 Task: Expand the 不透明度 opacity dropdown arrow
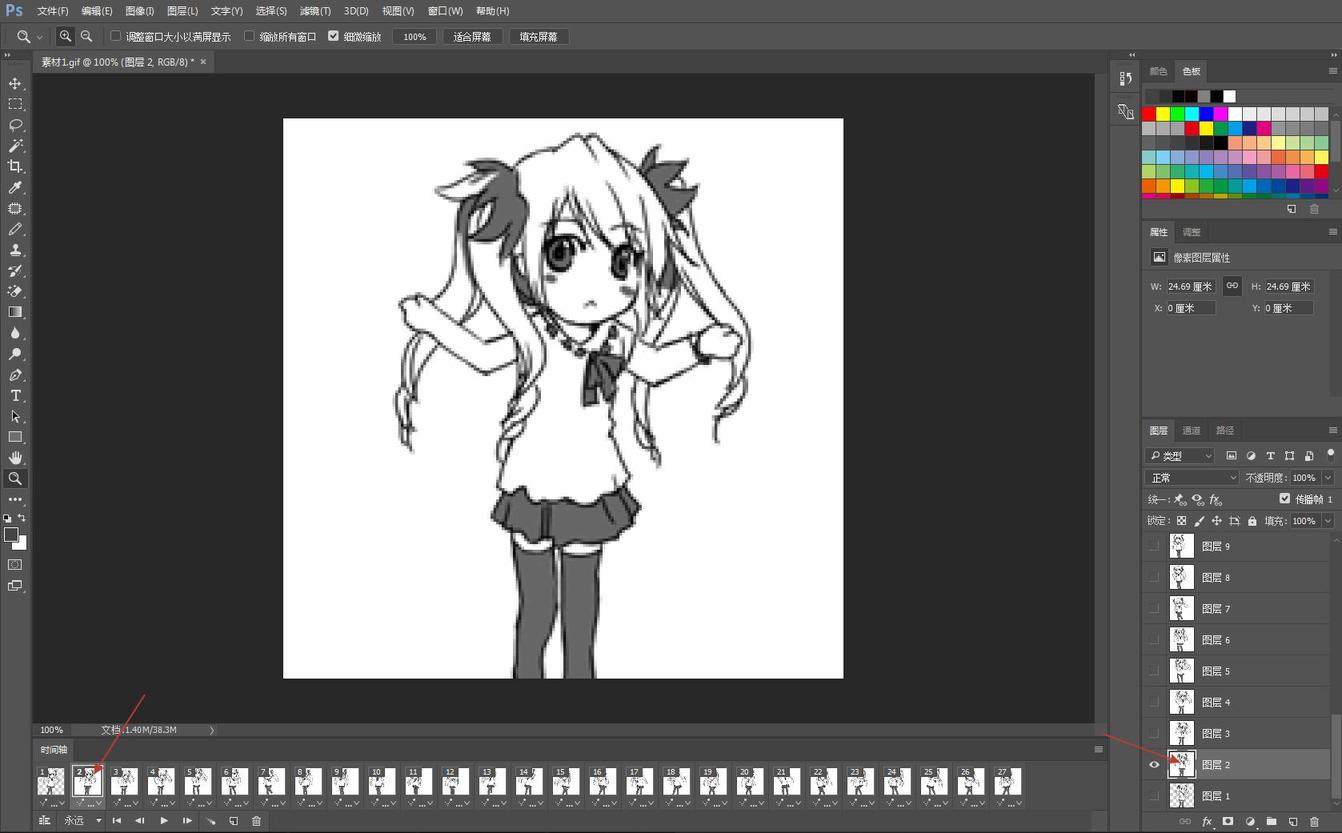point(1327,478)
